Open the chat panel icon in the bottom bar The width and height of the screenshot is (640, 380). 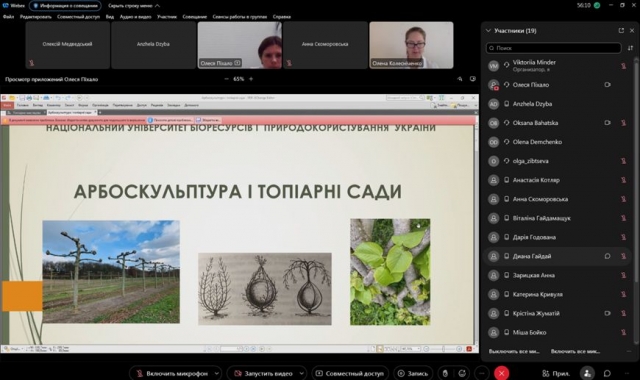click(x=607, y=373)
